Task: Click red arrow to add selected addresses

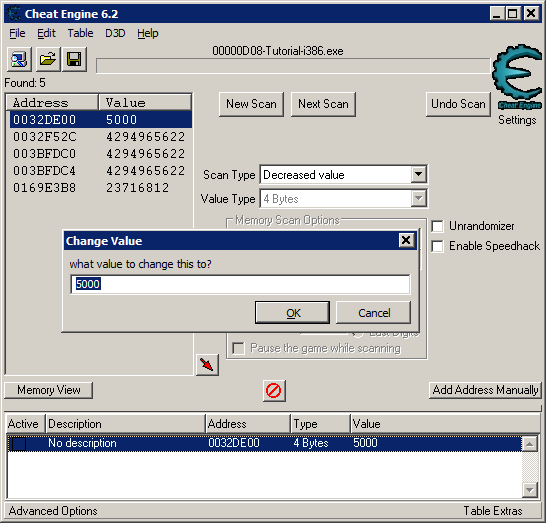Action: click(207, 365)
